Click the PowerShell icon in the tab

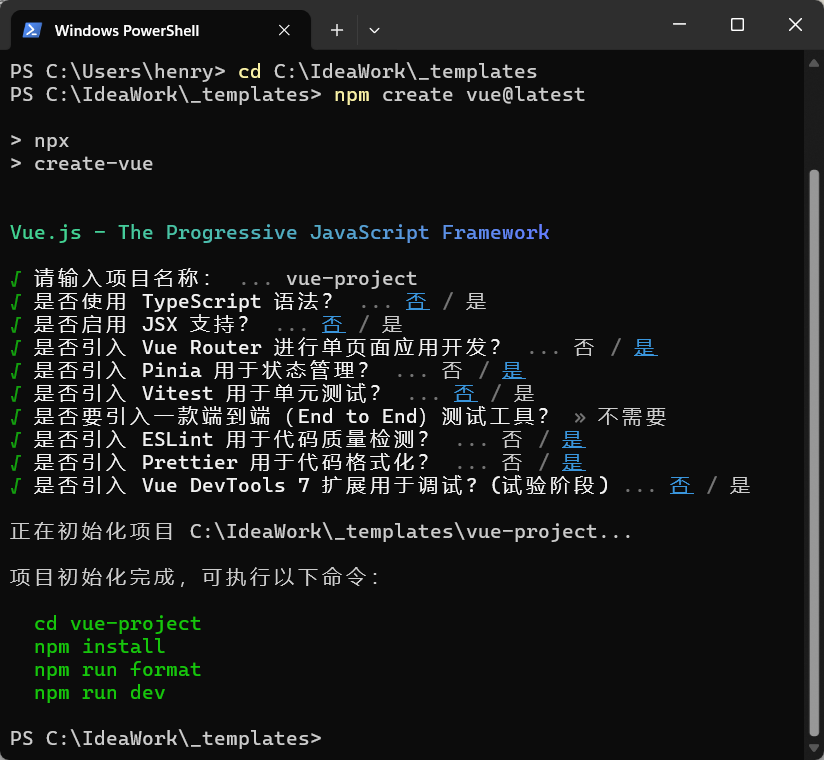(32, 30)
